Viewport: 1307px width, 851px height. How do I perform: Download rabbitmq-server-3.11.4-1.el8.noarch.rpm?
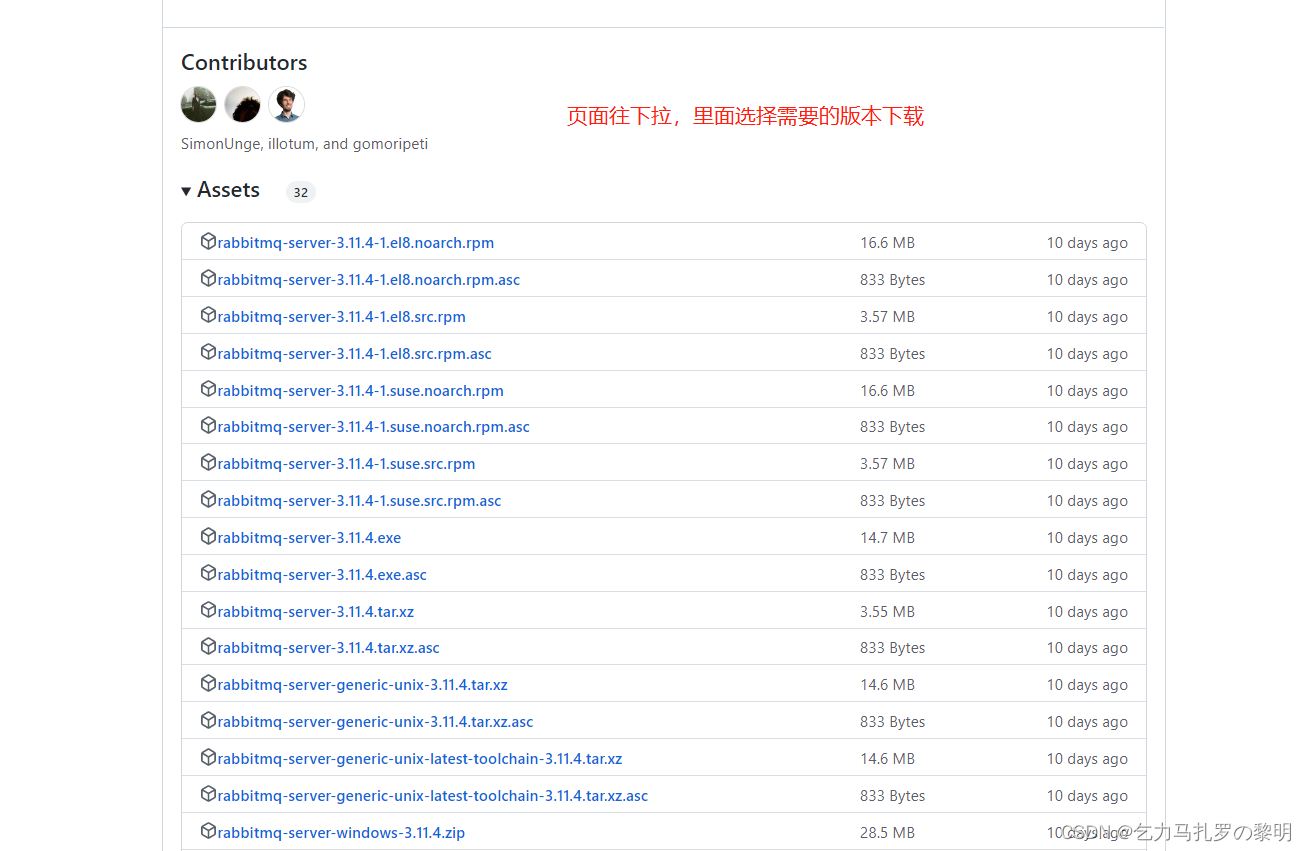click(356, 243)
